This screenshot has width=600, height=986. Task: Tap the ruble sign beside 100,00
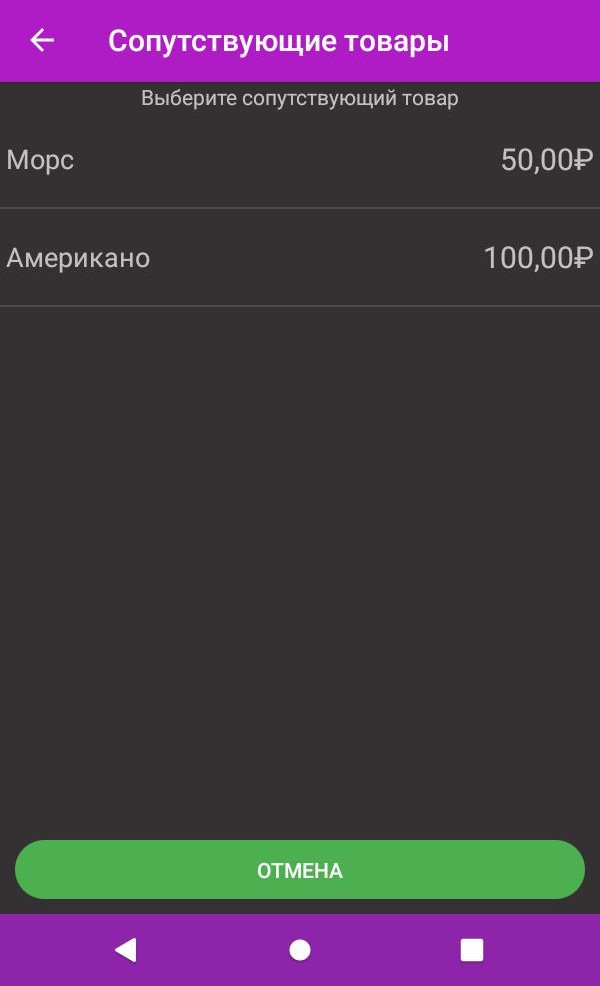coord(584,258)
